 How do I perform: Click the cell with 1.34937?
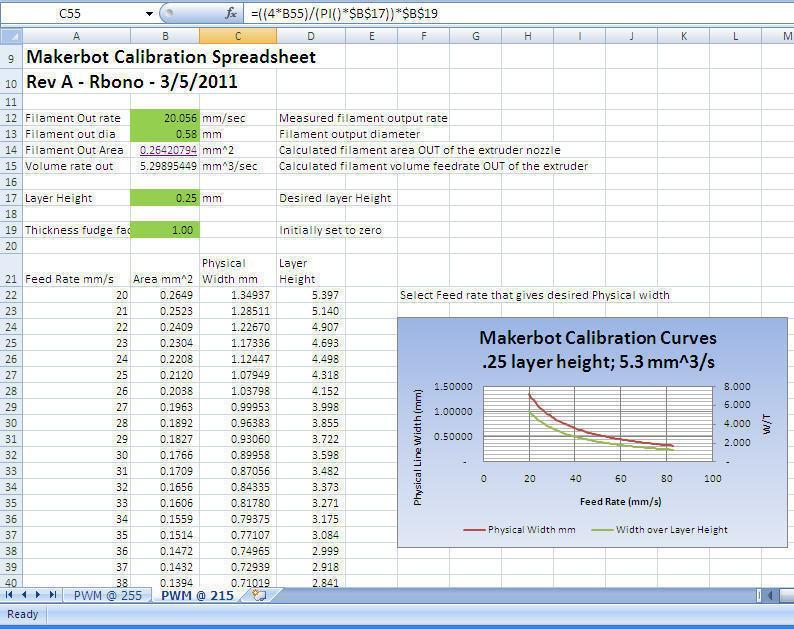pyautogui.click(x=238, y=295)
